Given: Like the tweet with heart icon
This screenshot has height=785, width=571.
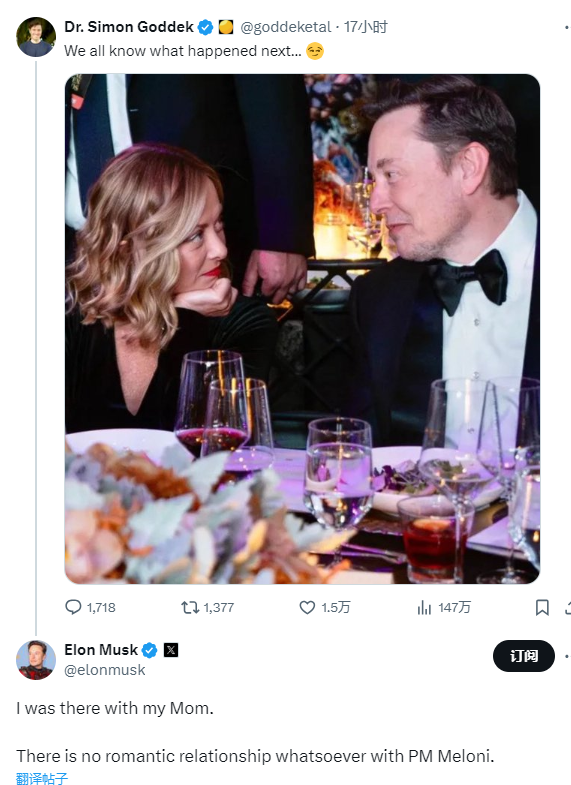Looking at the screenshot, I should (307, 607).
